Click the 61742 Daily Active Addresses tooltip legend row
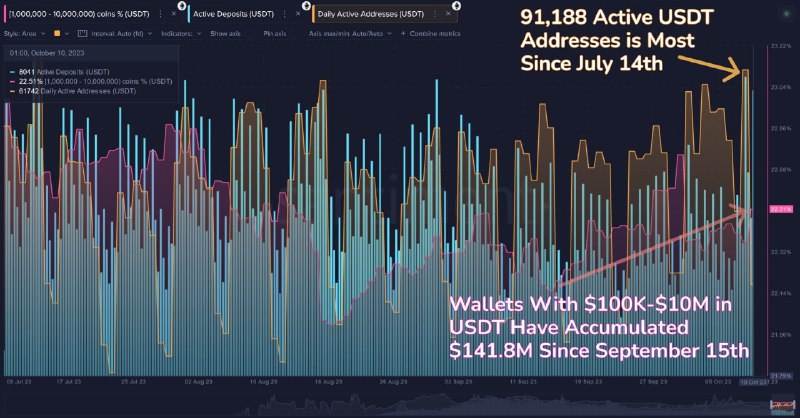800x418 pixels. [73, 91]
